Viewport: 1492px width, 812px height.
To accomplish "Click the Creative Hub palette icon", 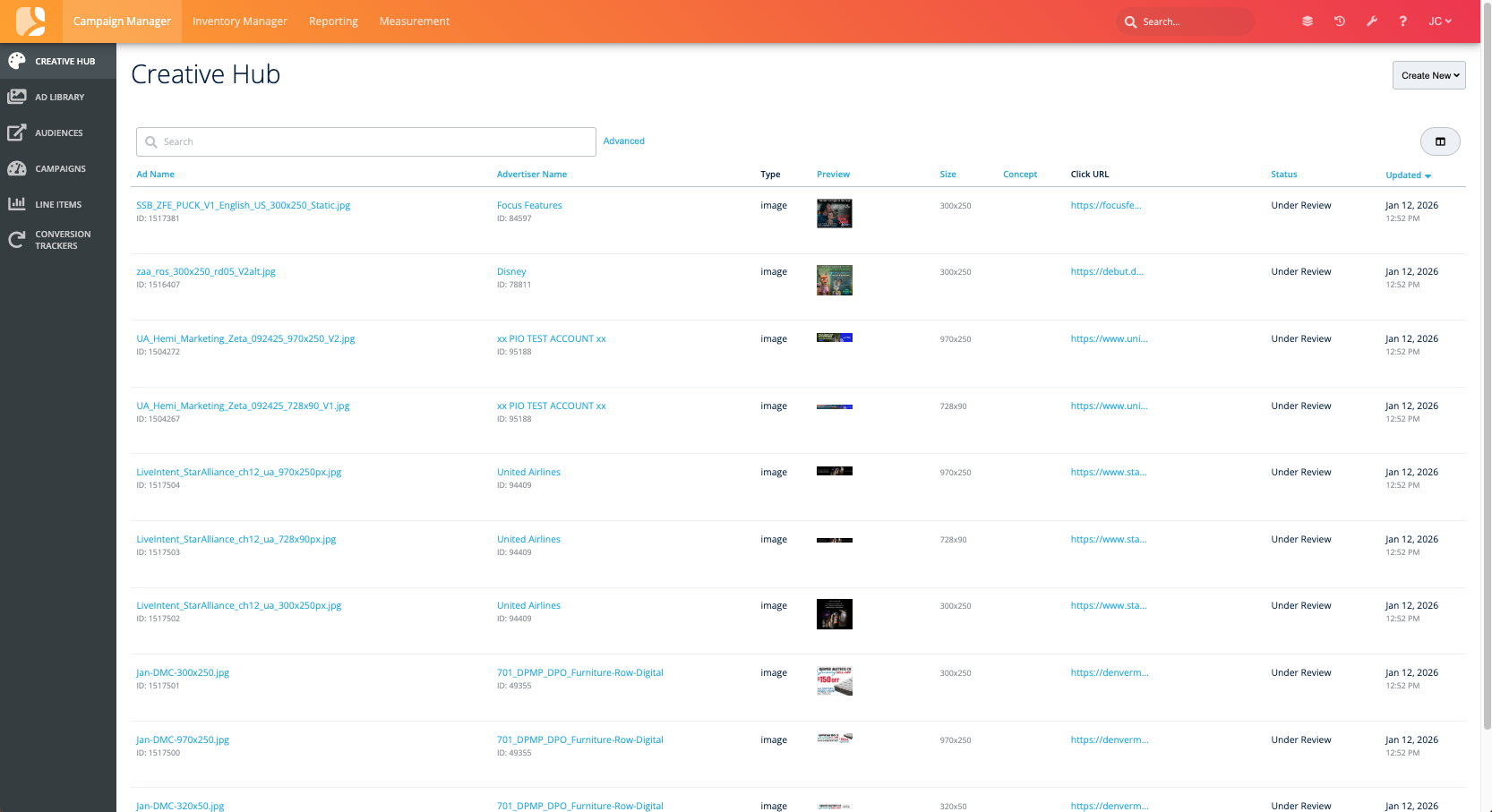I will pyautogui.click(x=17, y=61).
